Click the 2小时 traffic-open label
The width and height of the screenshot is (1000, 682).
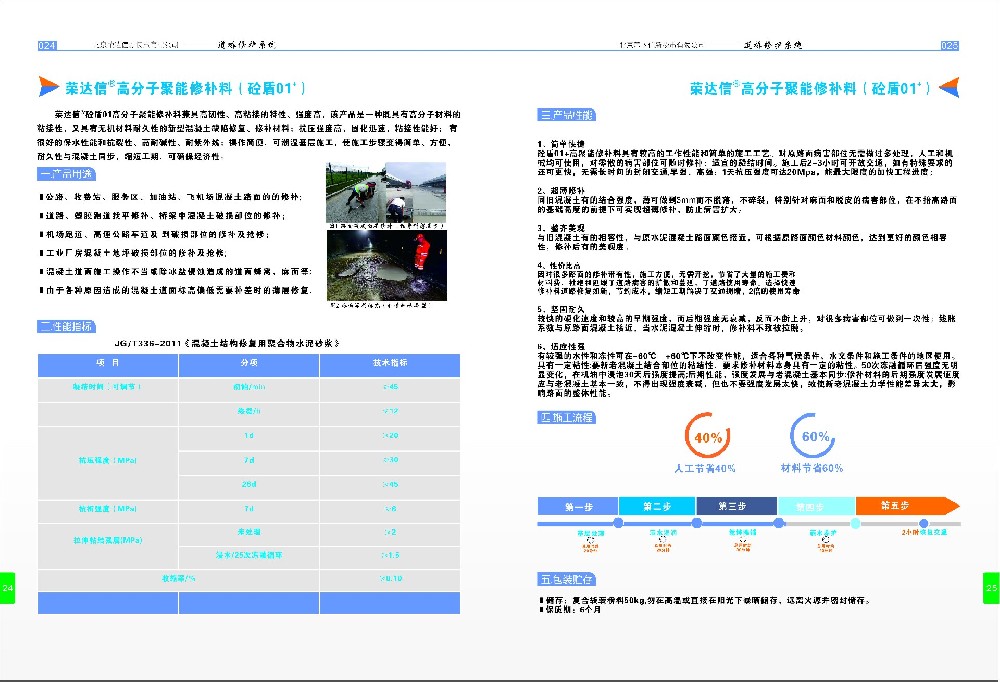tap(924, 532)
